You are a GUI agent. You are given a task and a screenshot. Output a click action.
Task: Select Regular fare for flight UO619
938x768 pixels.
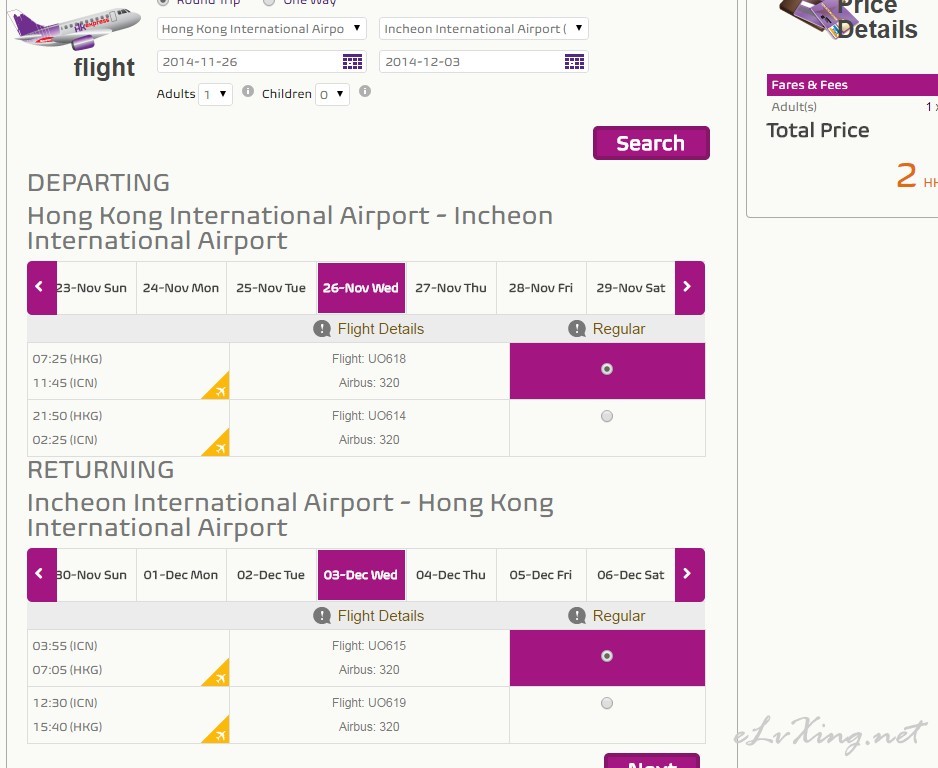(x=607, y=703)
